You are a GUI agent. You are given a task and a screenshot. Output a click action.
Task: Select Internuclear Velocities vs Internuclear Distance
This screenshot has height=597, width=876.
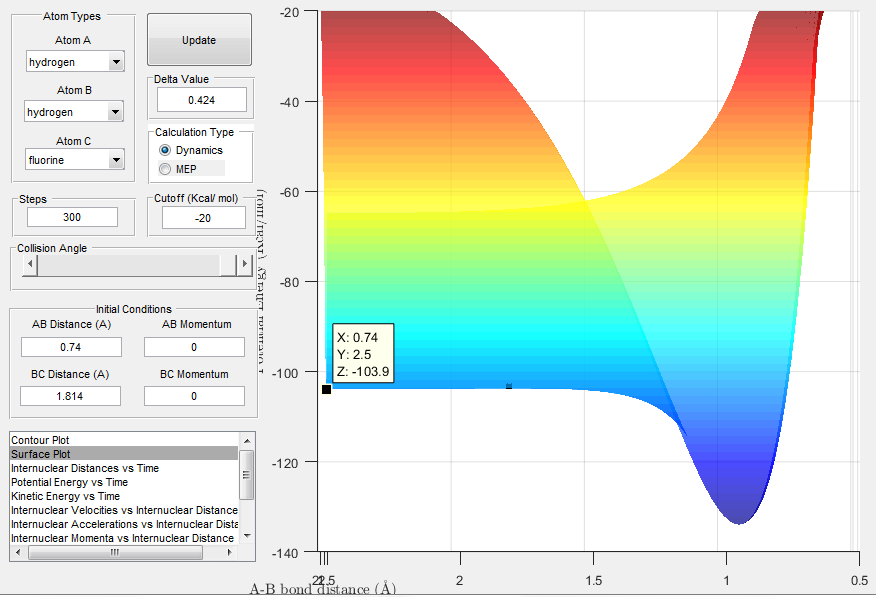(125, 510)
